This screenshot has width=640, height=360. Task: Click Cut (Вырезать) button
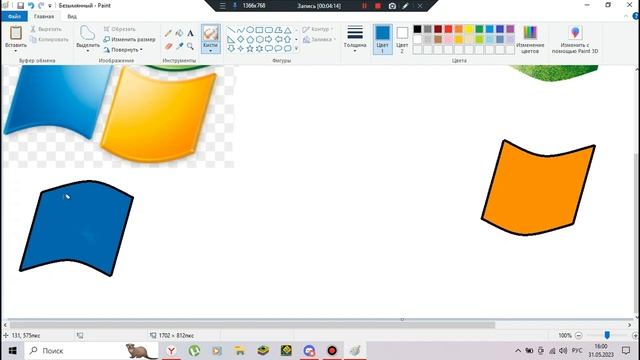coord(46,29)
